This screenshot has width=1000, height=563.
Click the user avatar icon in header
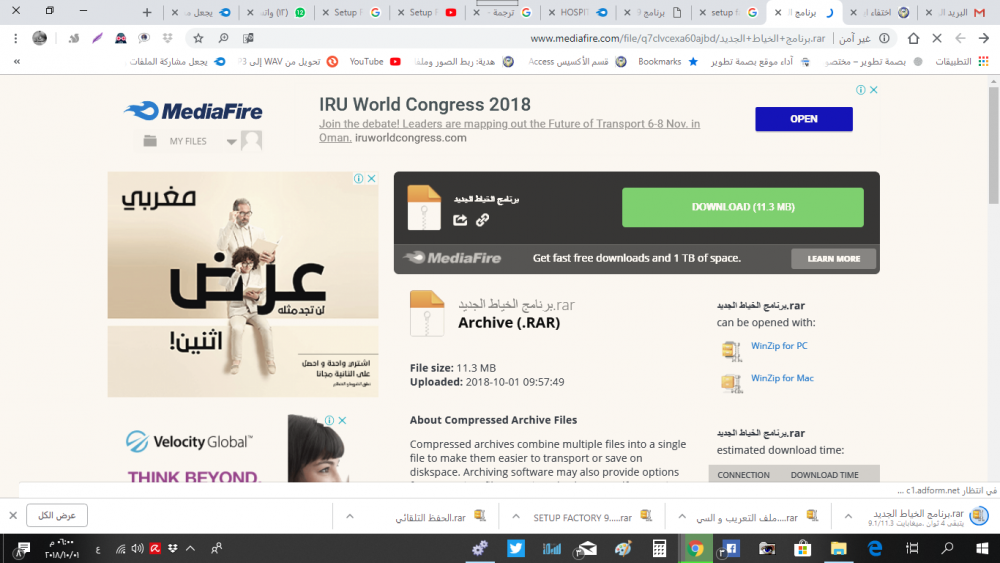251,140
